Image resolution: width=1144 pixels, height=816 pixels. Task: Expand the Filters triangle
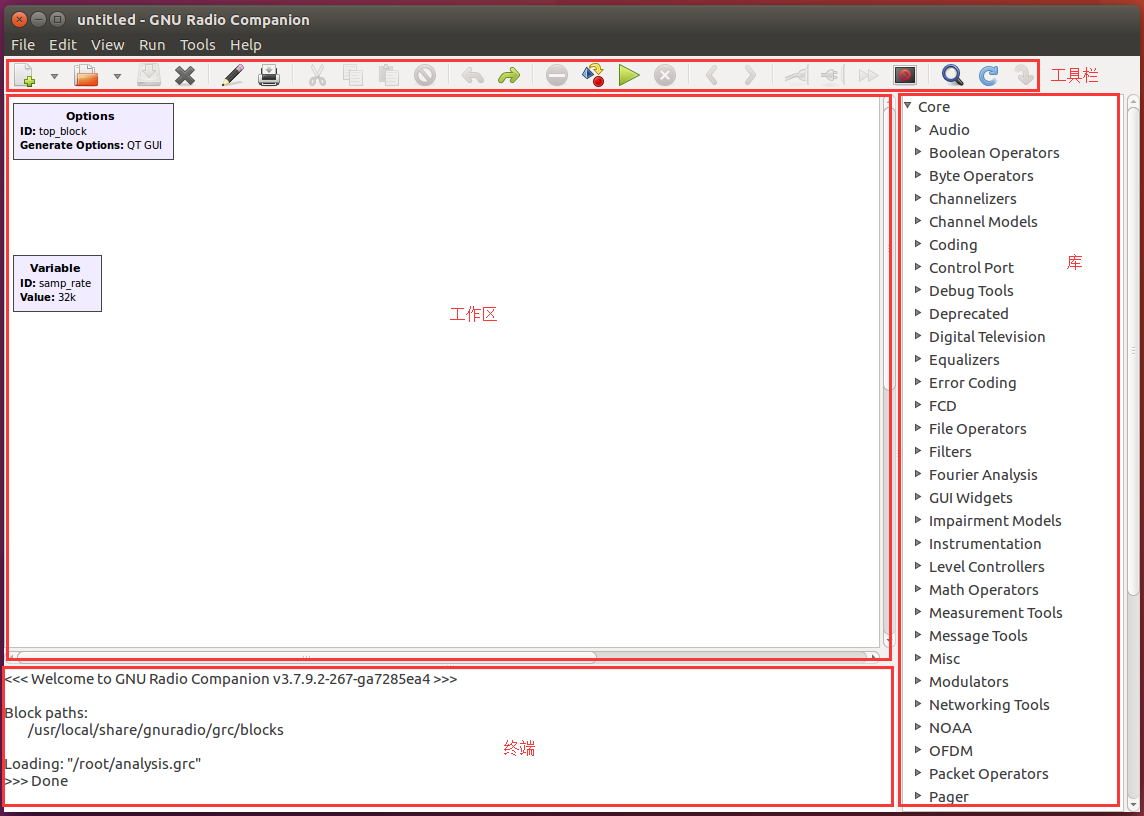918,450
